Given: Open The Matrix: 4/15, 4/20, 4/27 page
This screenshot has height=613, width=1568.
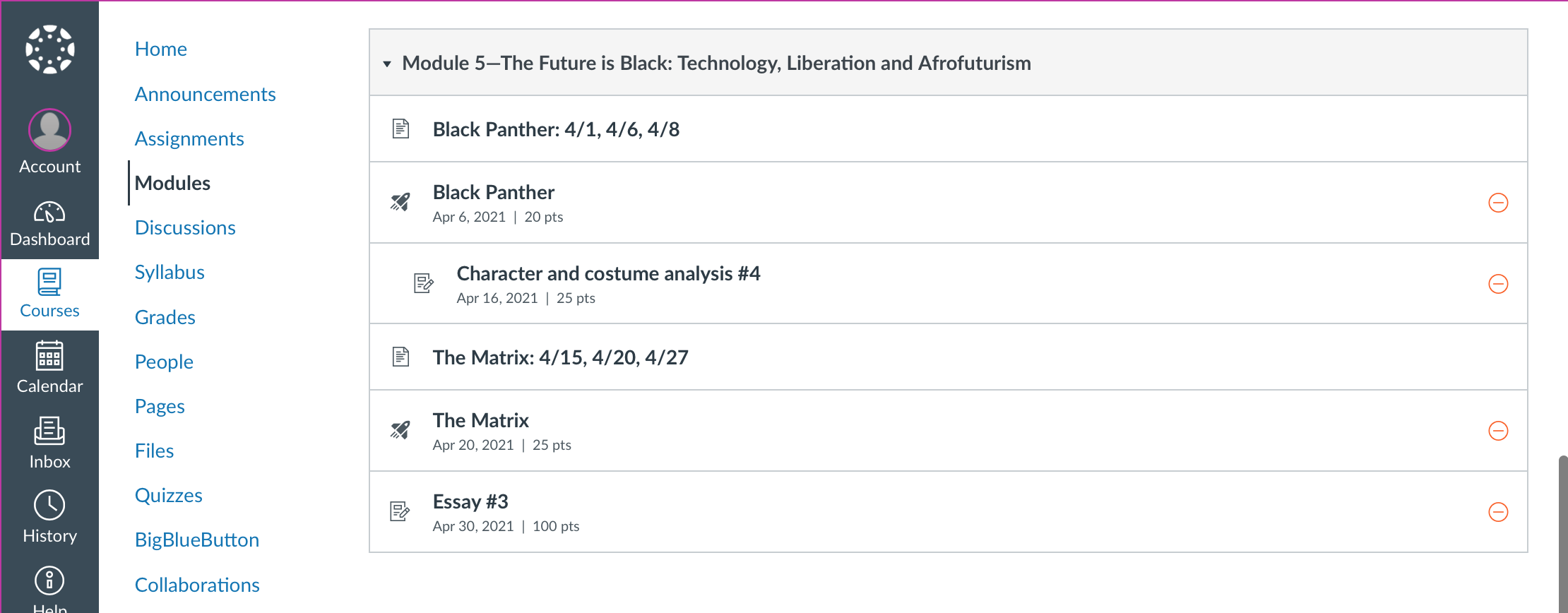Looking at the screenshot, I should click(560, 357).
